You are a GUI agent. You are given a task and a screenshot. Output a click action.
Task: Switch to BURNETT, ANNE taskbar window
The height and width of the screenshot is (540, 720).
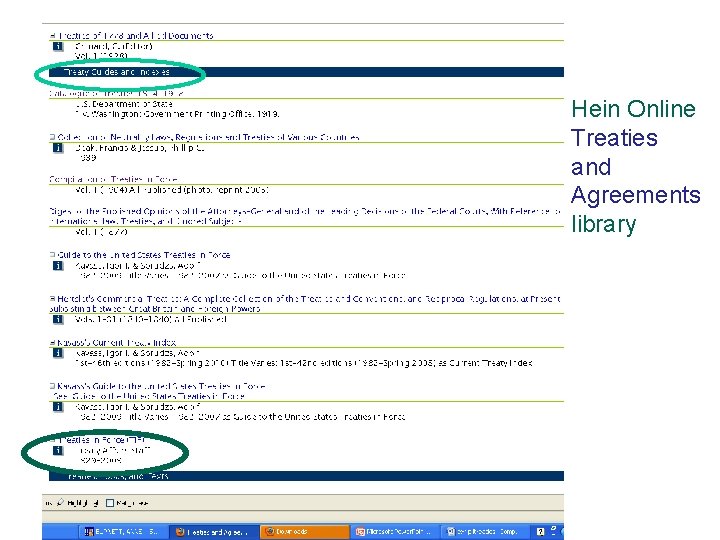(x=122, y=532)
